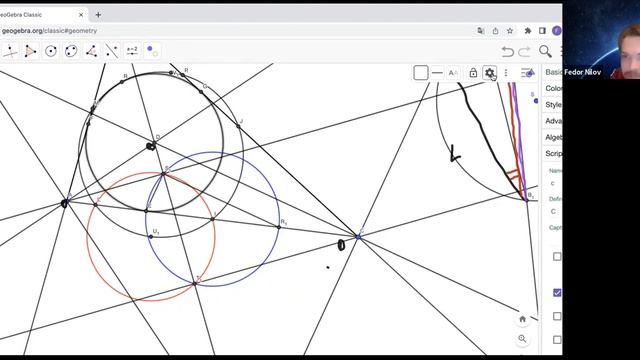640x360 pixels.
Task: Click the browser share icon
Action: point(496,31)
